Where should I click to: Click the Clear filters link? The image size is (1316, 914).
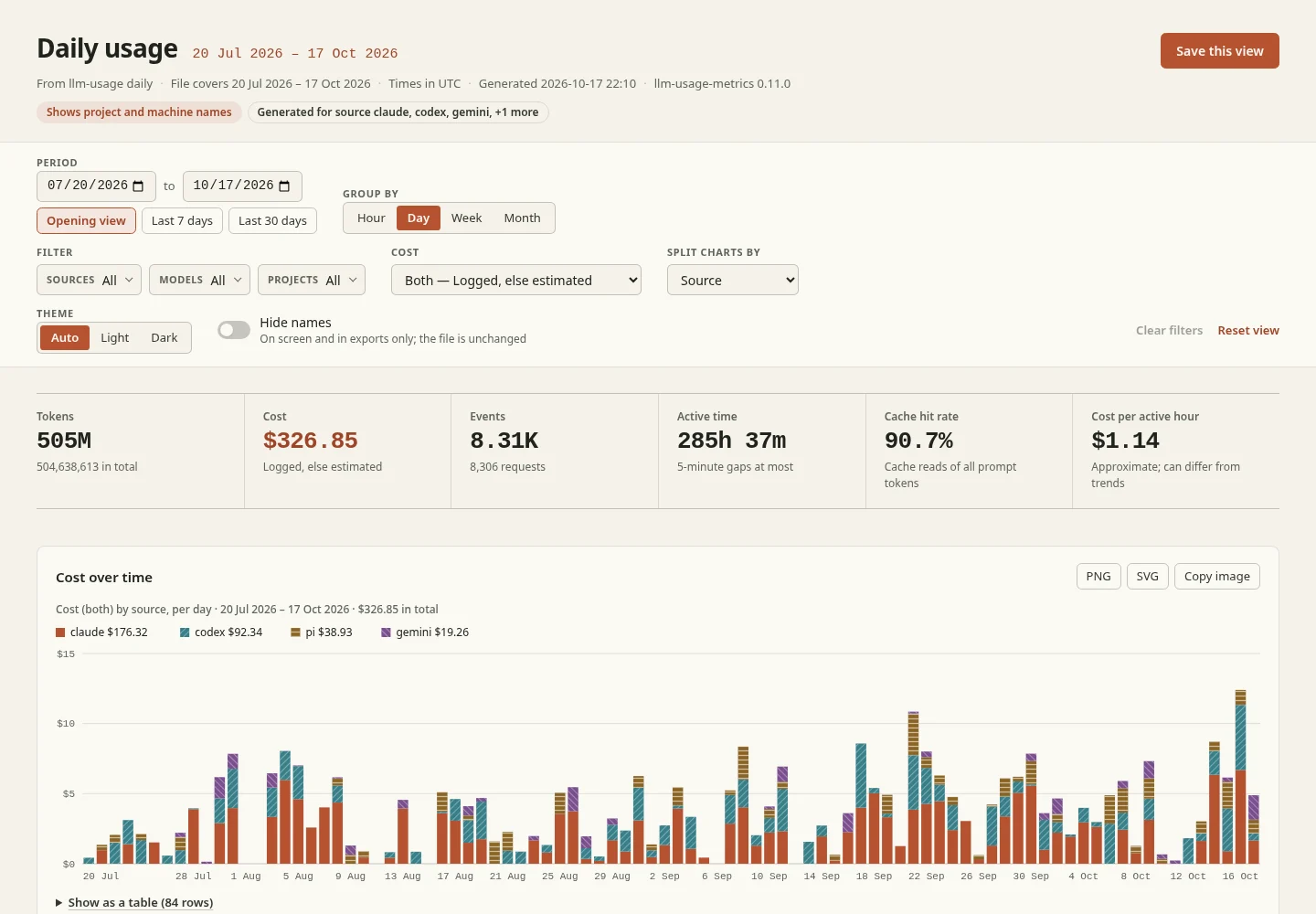1169,330
